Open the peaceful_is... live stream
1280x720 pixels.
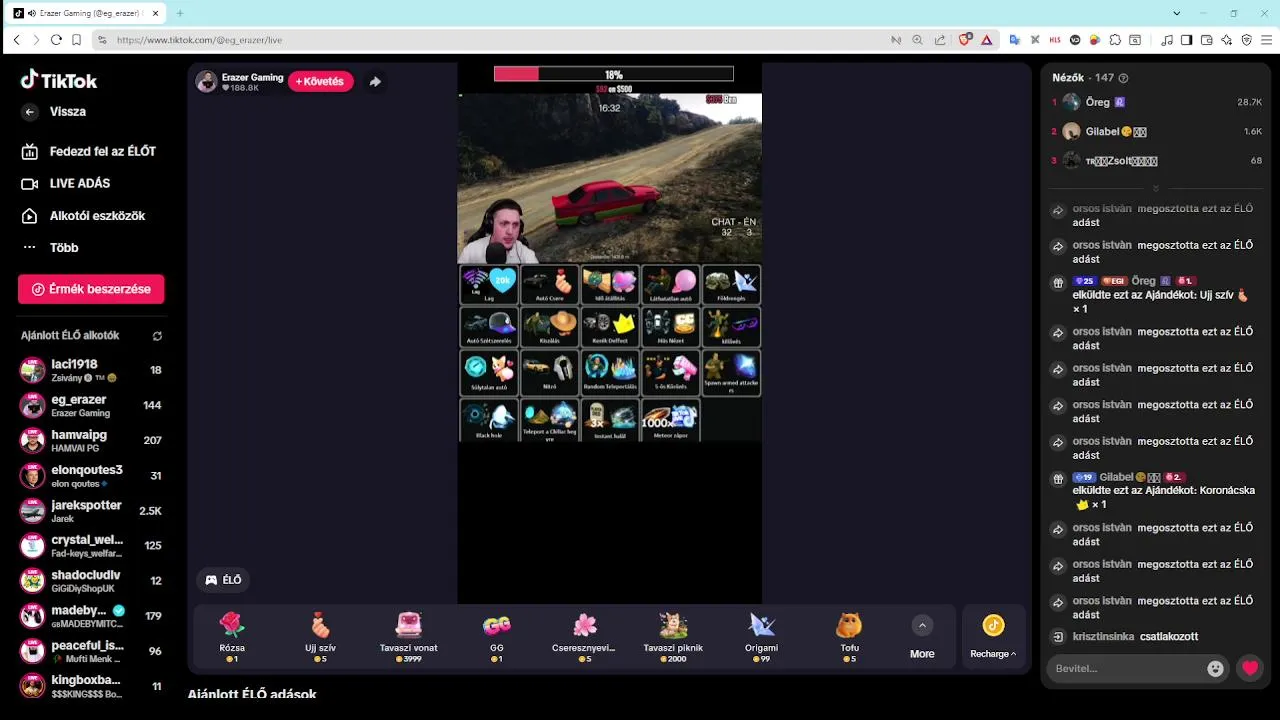pos(91,651)
